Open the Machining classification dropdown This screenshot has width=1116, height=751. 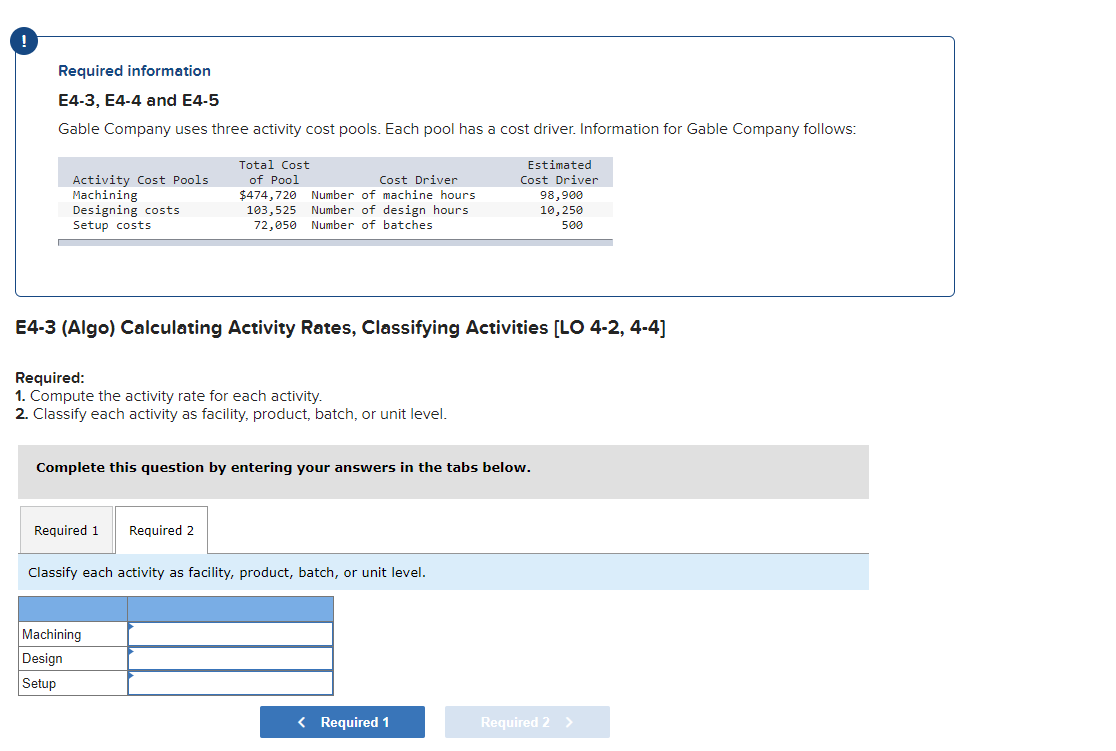click(230, 634)
